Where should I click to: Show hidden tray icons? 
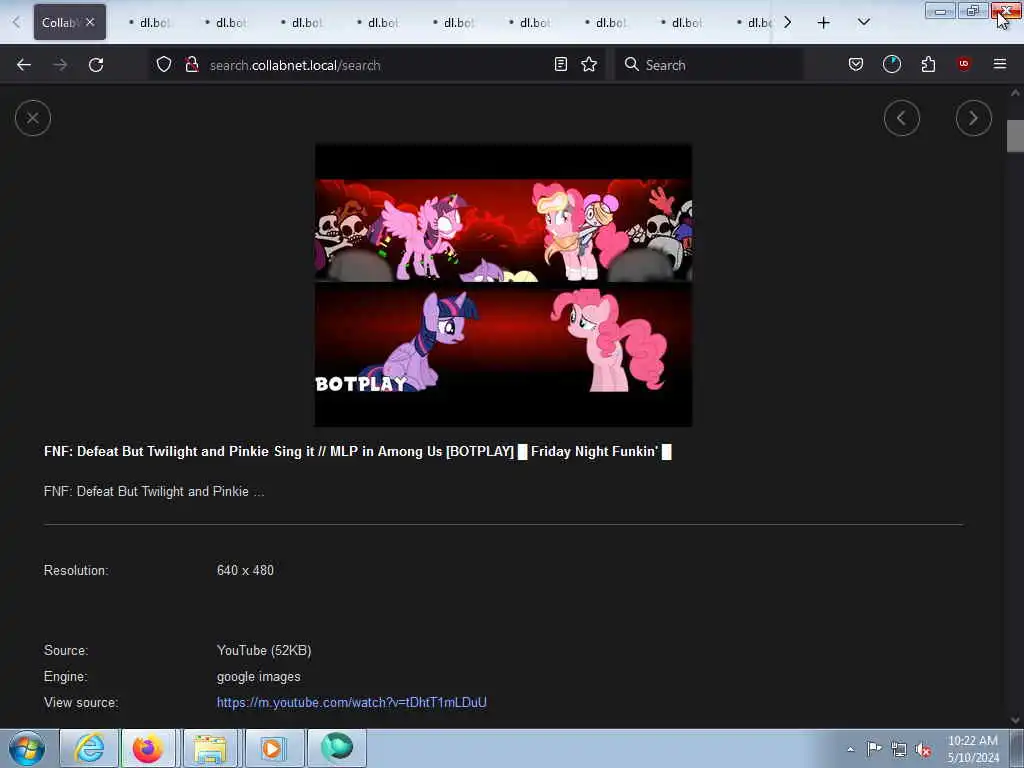click(850, 749)
